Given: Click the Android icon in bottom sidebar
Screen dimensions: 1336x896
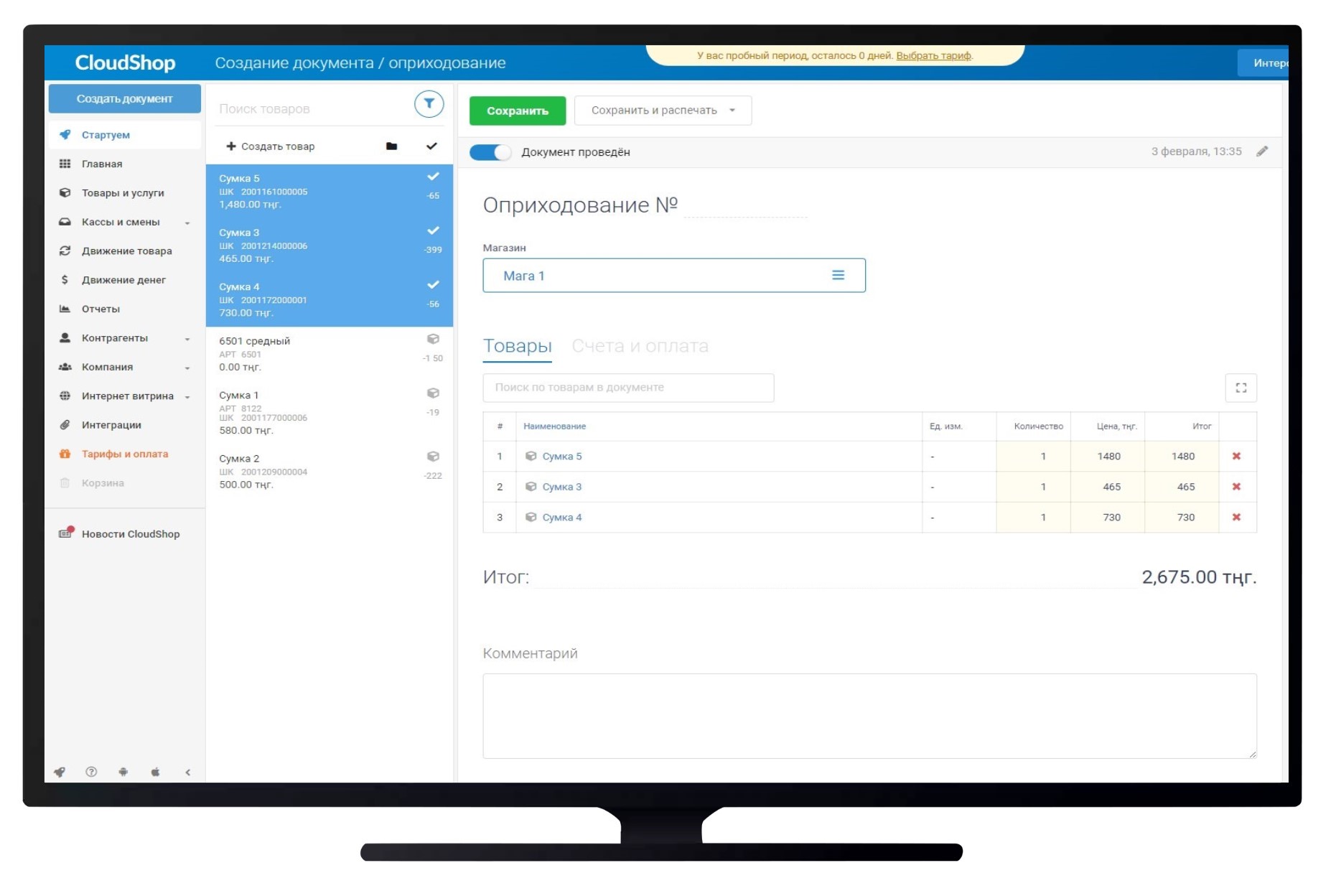Looking at the screenshot, I should tap(123, 772).
